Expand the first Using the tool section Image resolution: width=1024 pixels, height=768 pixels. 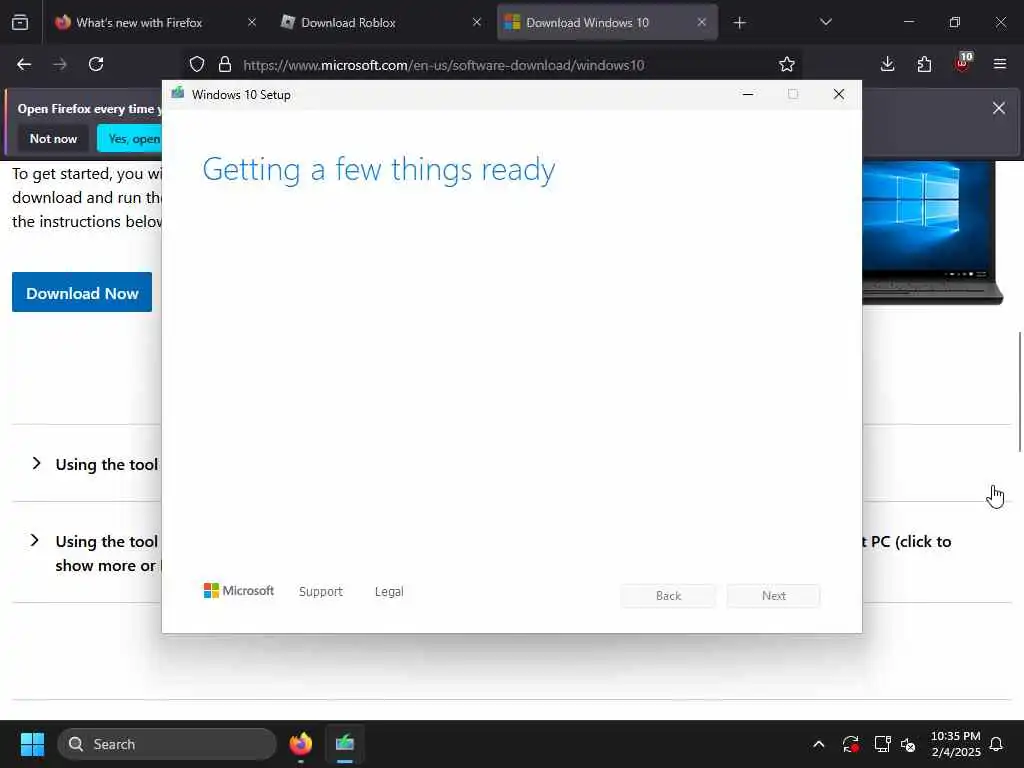[37, 464]
